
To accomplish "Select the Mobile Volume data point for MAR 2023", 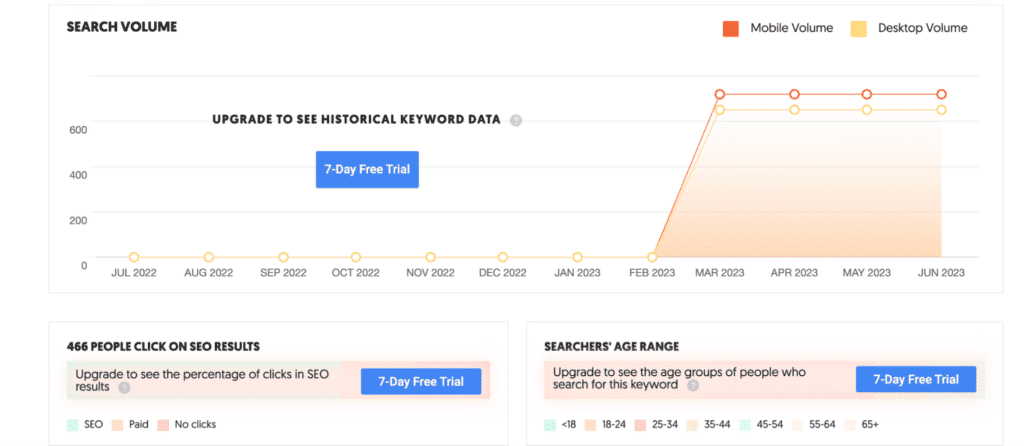I will coord(720,94).
